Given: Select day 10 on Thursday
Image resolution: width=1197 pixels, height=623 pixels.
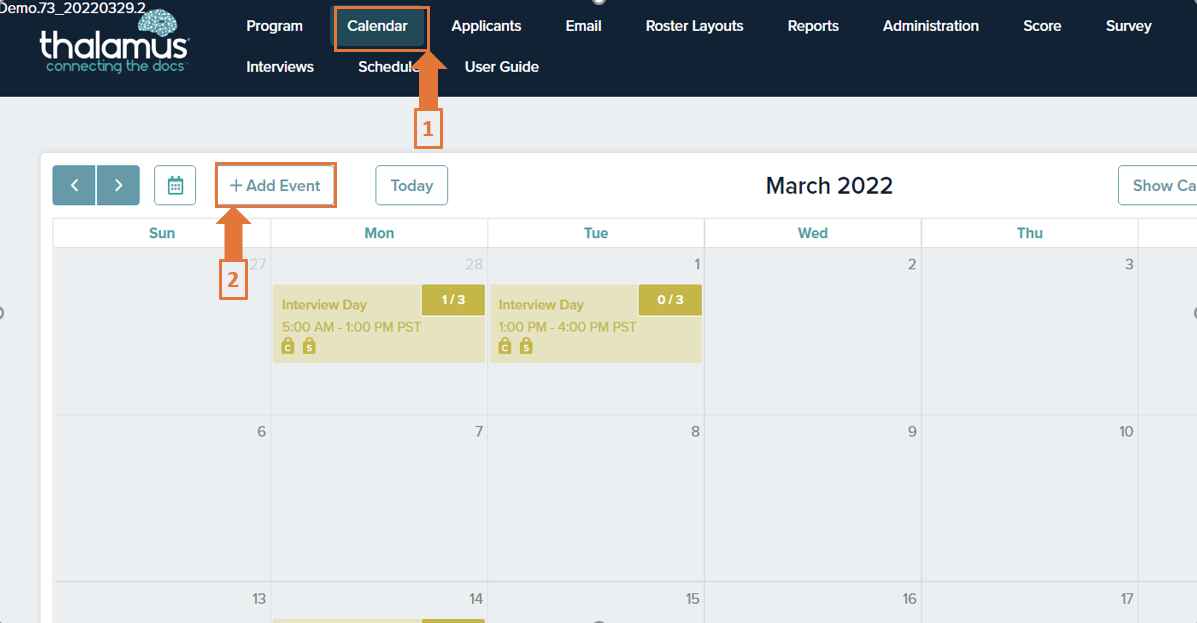Looking at the screenshot, I should (1126, 431).
